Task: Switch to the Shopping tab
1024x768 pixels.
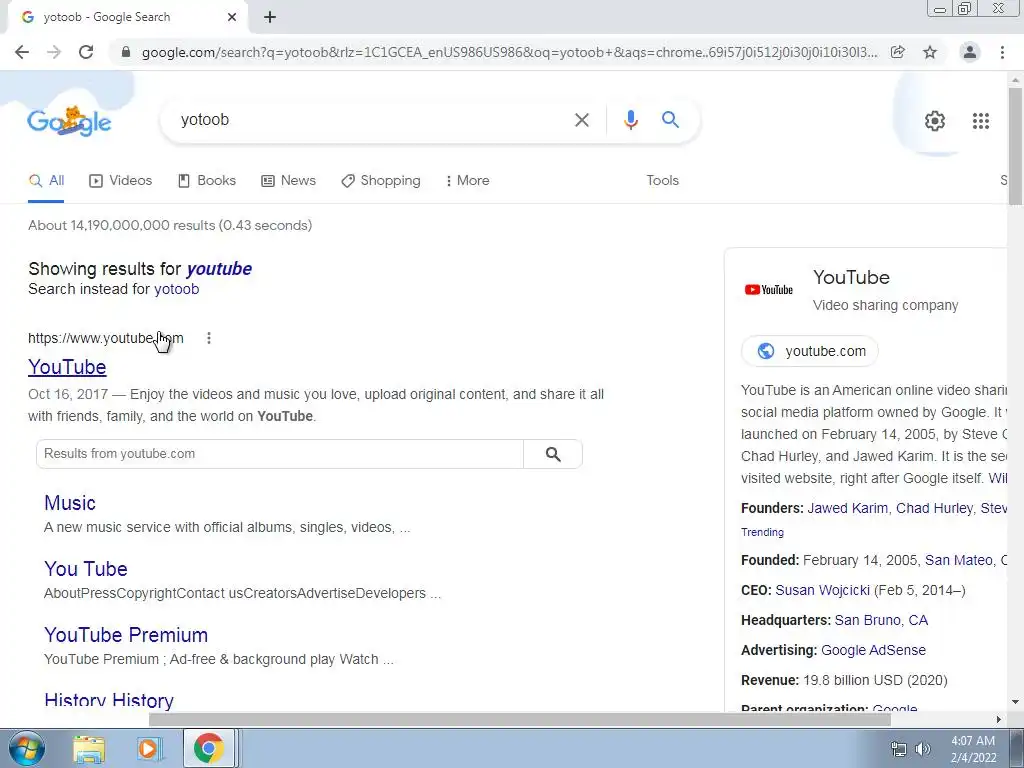Action: point(381,181)
